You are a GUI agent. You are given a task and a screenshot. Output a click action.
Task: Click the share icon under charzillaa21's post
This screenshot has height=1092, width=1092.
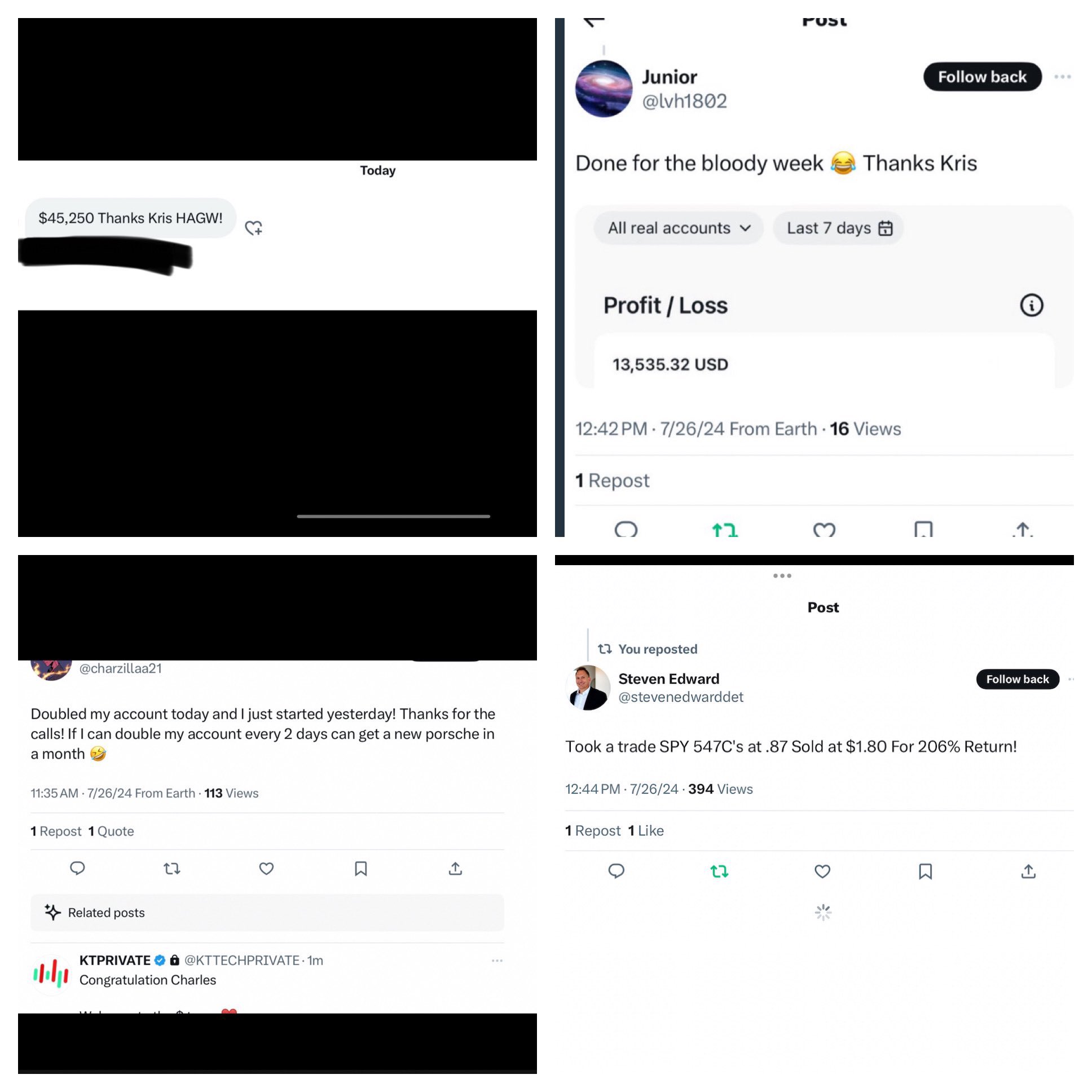point(456,869)
